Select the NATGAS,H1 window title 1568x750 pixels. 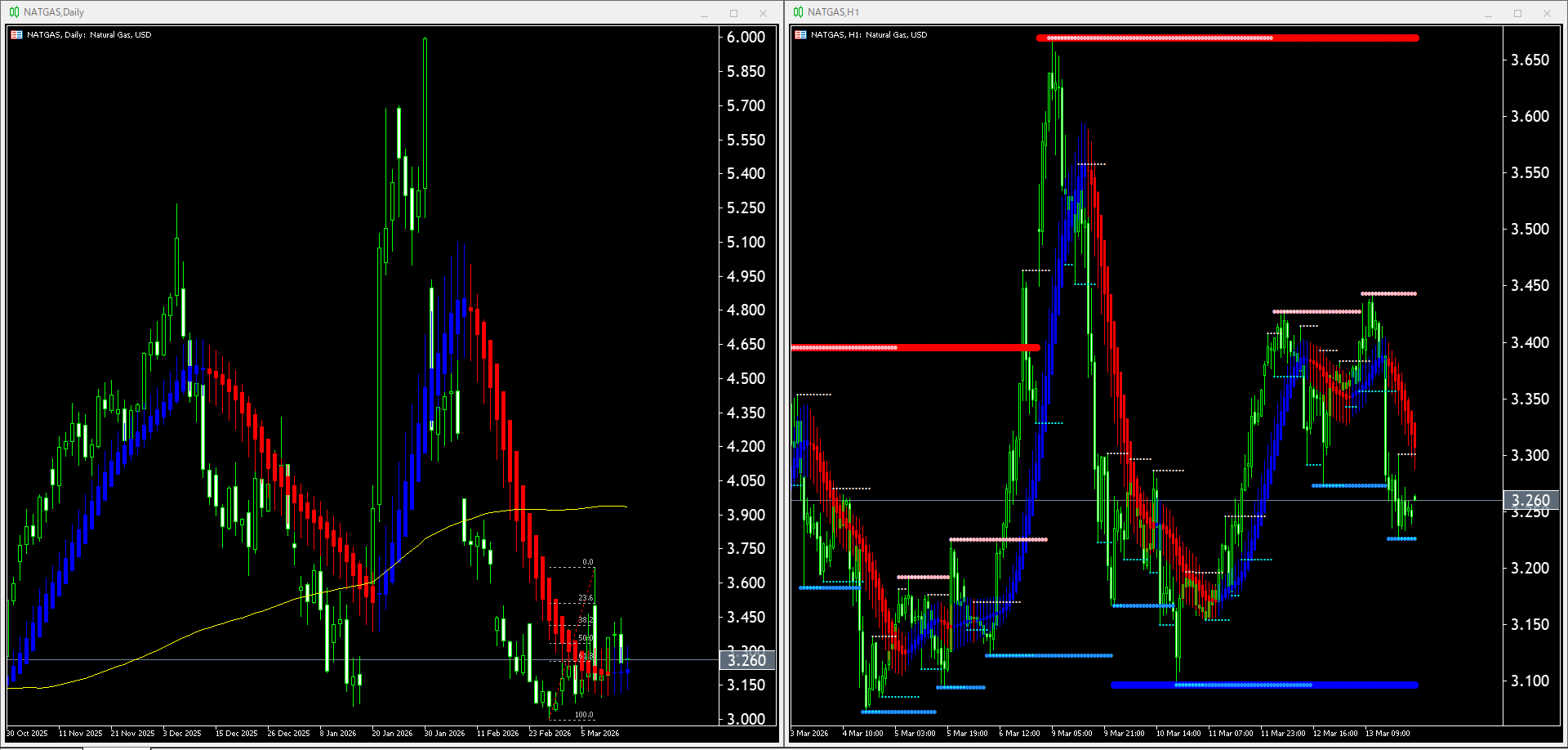pos(833,12)
